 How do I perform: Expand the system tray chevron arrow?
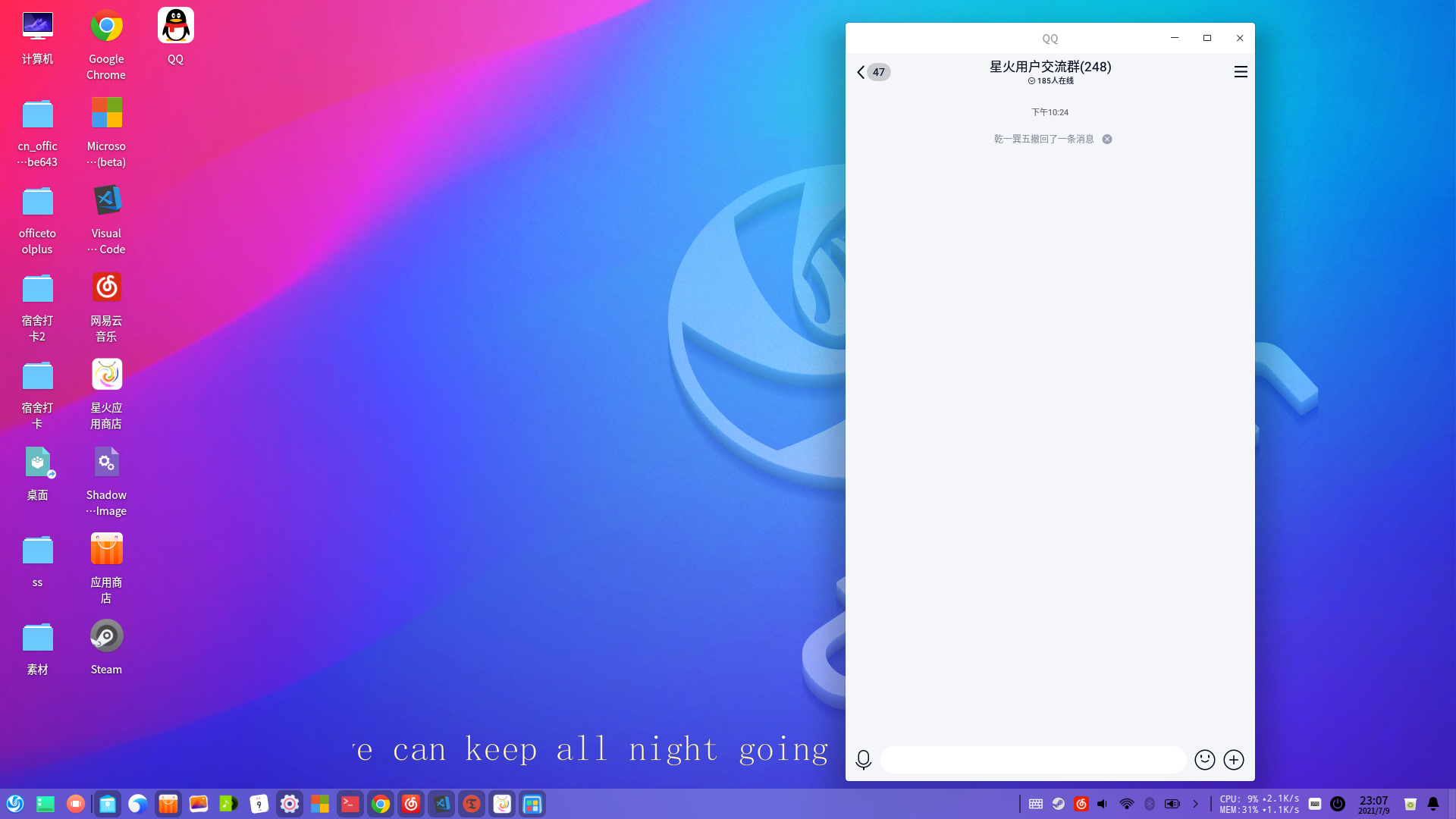(x=1195, y=804)
